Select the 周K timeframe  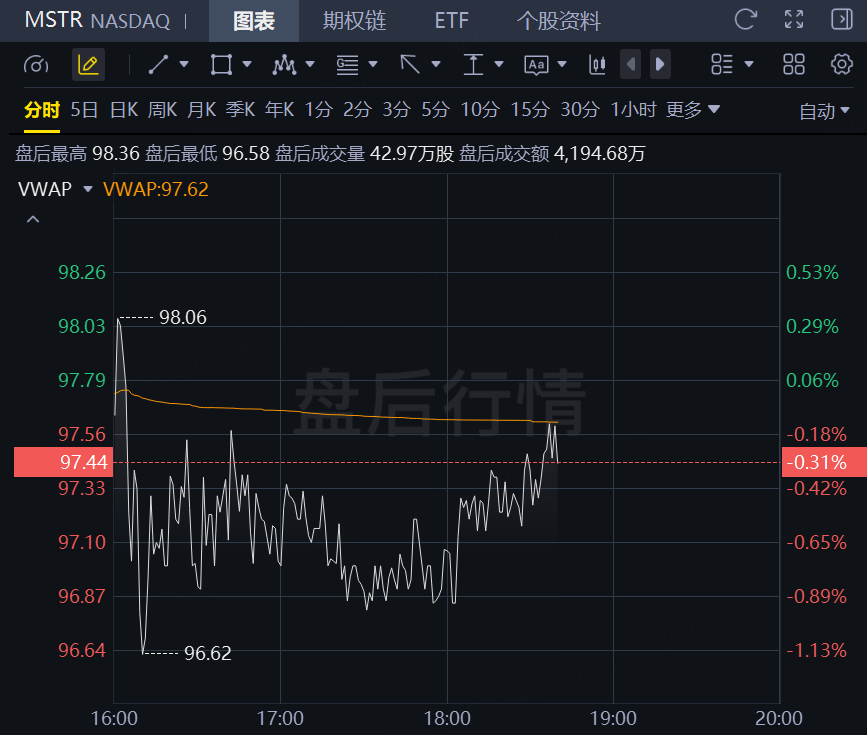click(x=163, y=110)
